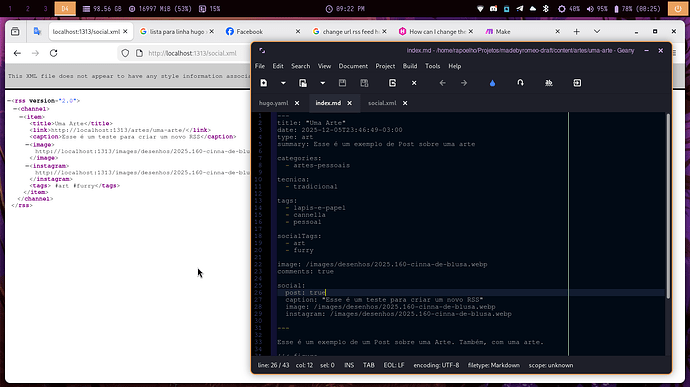Click Save All icon in Geany toolbar
The width and height of the screenshot is (690, 387).
[364, 83]
